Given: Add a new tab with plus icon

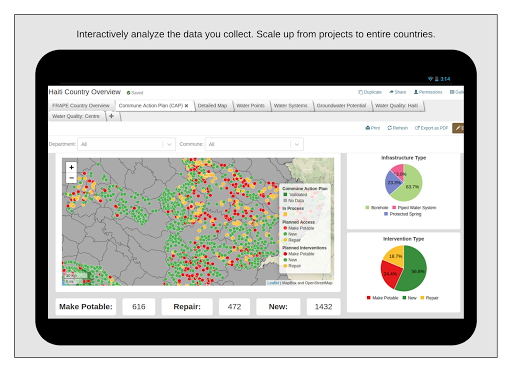Looking at the screenshot, I should click(111, 116).
